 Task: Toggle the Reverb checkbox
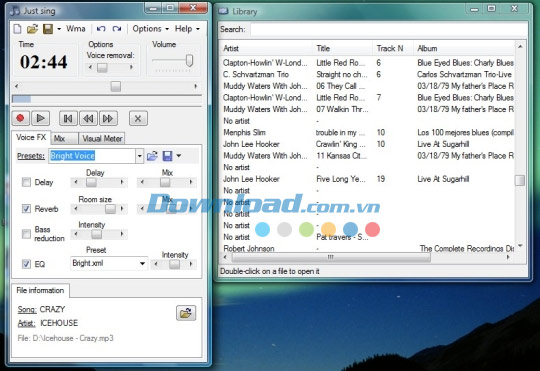tap(26, 209)
